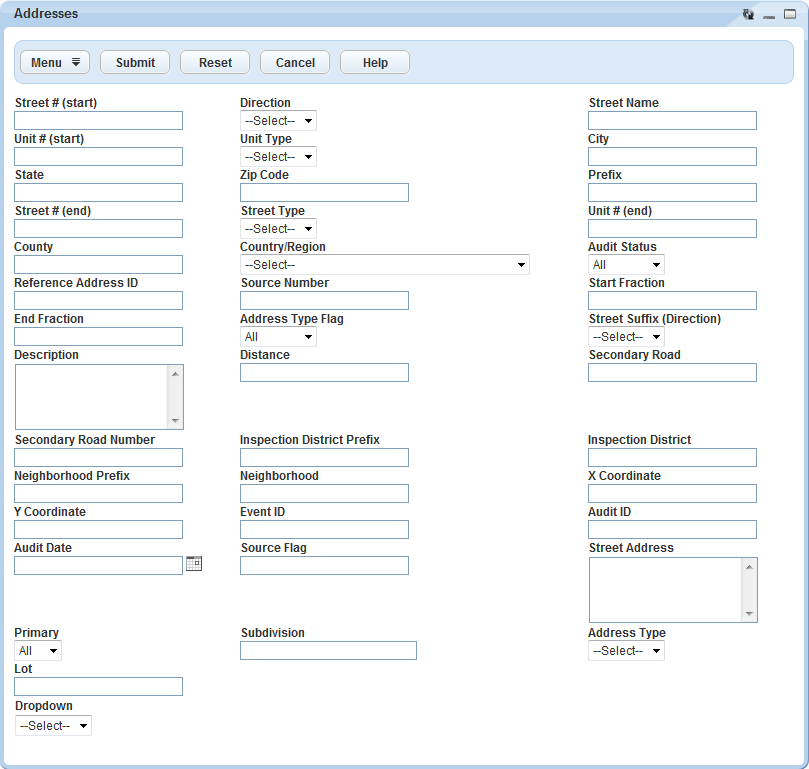This screenshot has width=809, height=769.
Task: Click into the Zip Code field
Action: (x=324, y=193)
